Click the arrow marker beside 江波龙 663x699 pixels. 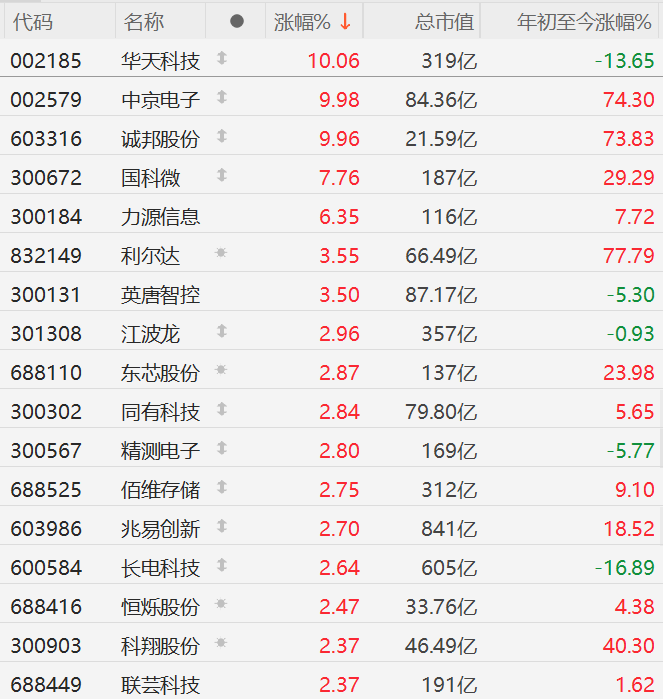[x=222, y=331]
